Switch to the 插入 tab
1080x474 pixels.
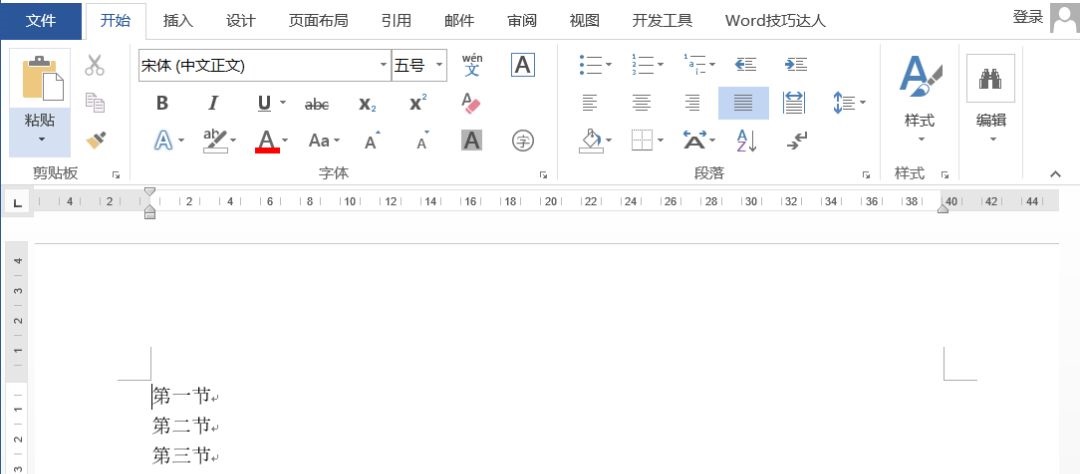click(x=178, y=20)
